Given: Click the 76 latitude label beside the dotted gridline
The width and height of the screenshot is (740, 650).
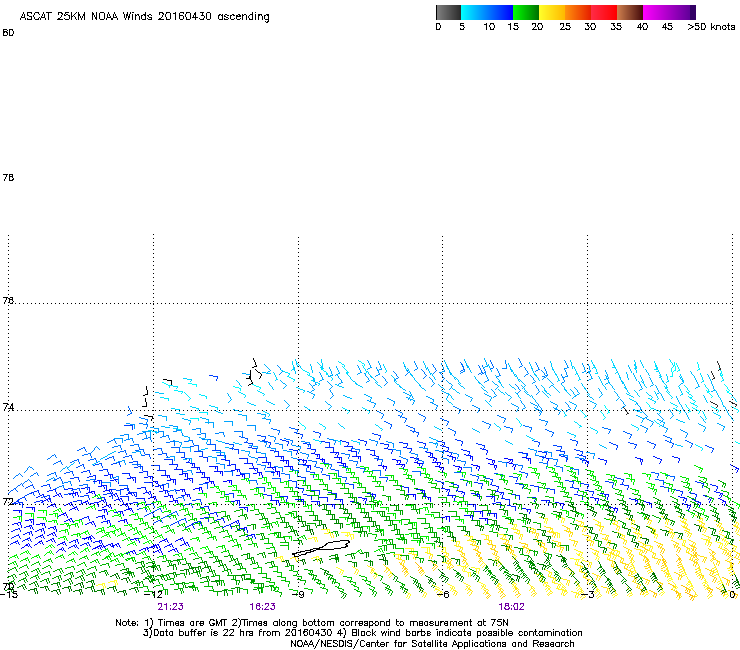Looking at the screenshot, I should pos(8,301).
